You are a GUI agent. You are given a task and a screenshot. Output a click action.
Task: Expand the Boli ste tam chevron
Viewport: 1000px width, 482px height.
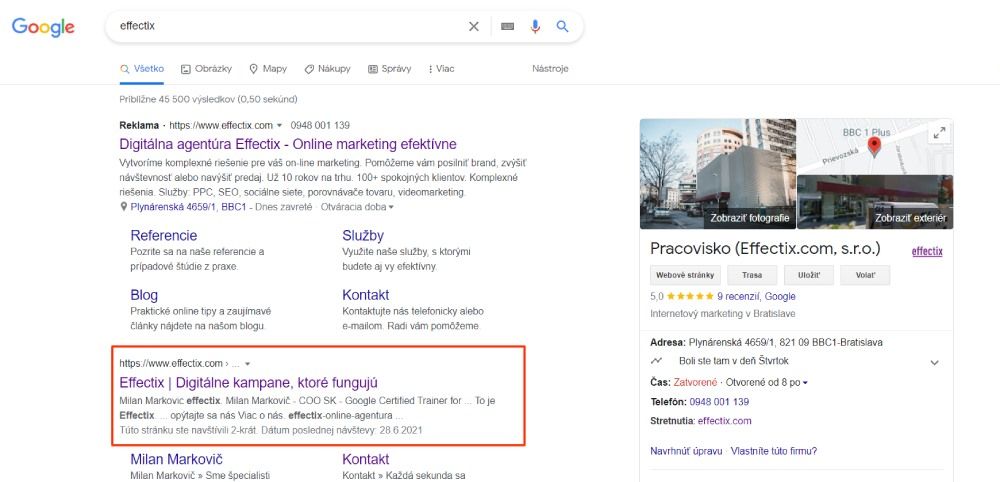pos(934,362)
